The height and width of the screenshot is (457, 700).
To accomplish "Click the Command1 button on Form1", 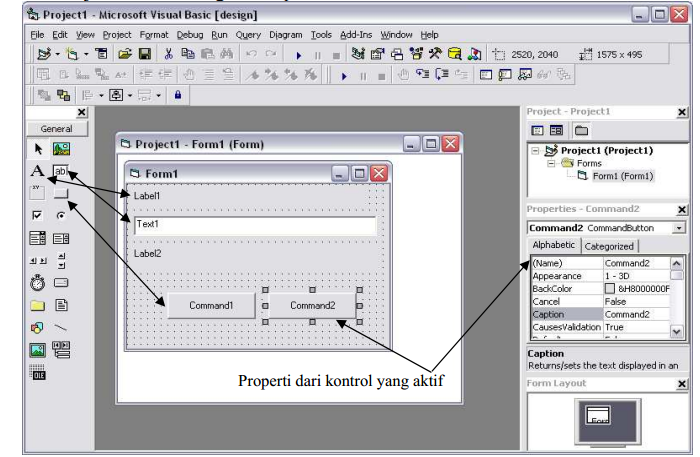I will point(211,306).
